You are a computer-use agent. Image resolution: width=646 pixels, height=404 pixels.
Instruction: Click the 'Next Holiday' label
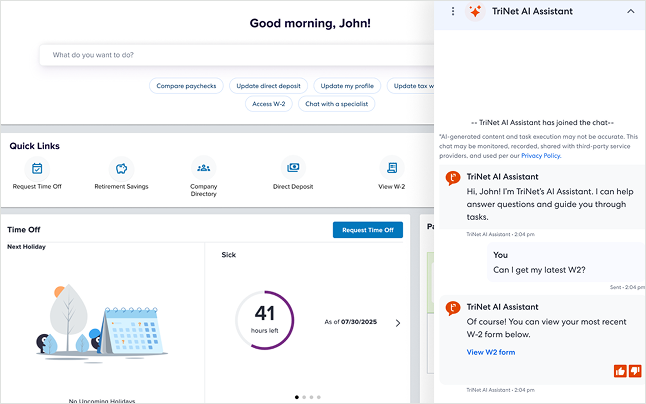pyautogui.click(x=26, y=247)
